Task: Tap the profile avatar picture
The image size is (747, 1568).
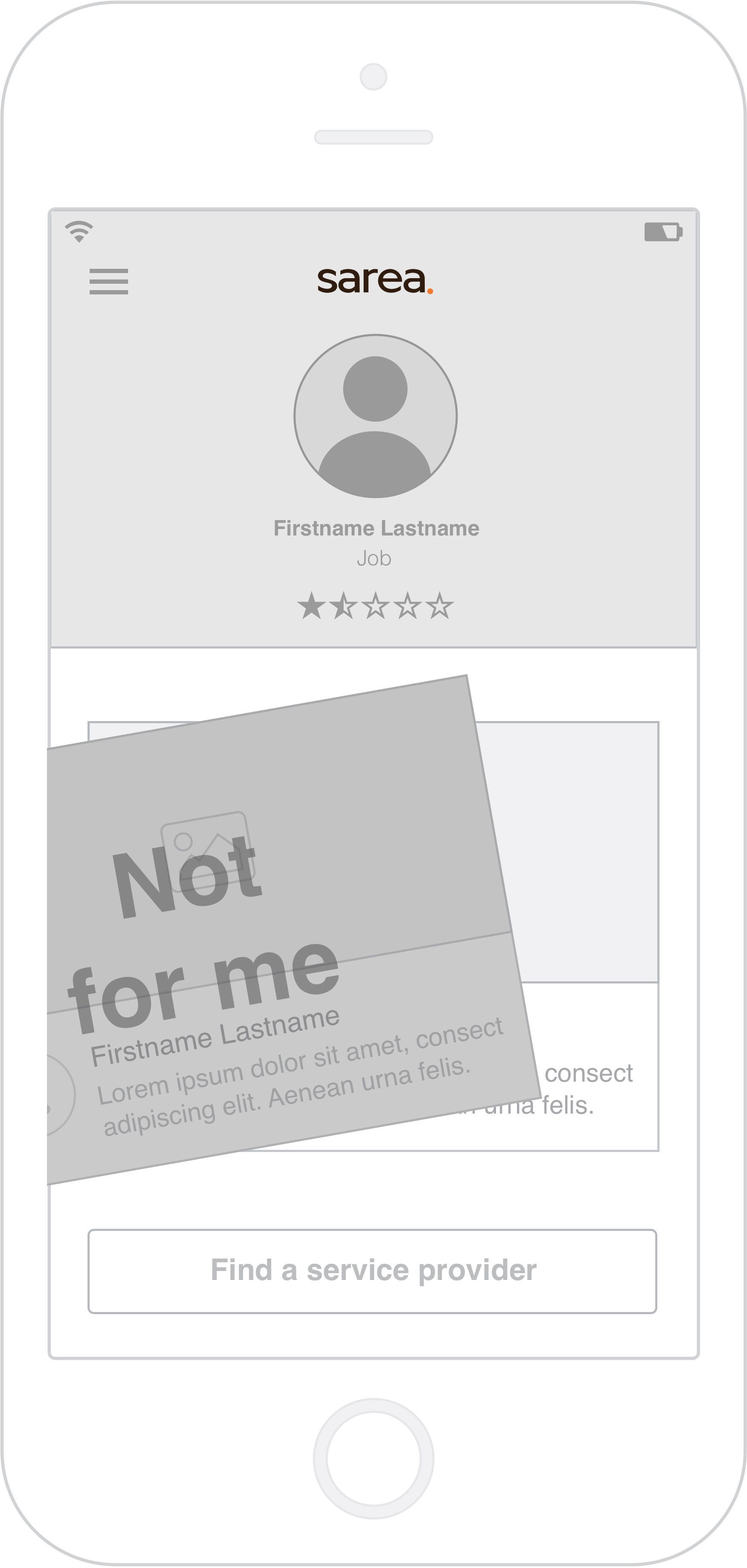Action: (376, 416)
